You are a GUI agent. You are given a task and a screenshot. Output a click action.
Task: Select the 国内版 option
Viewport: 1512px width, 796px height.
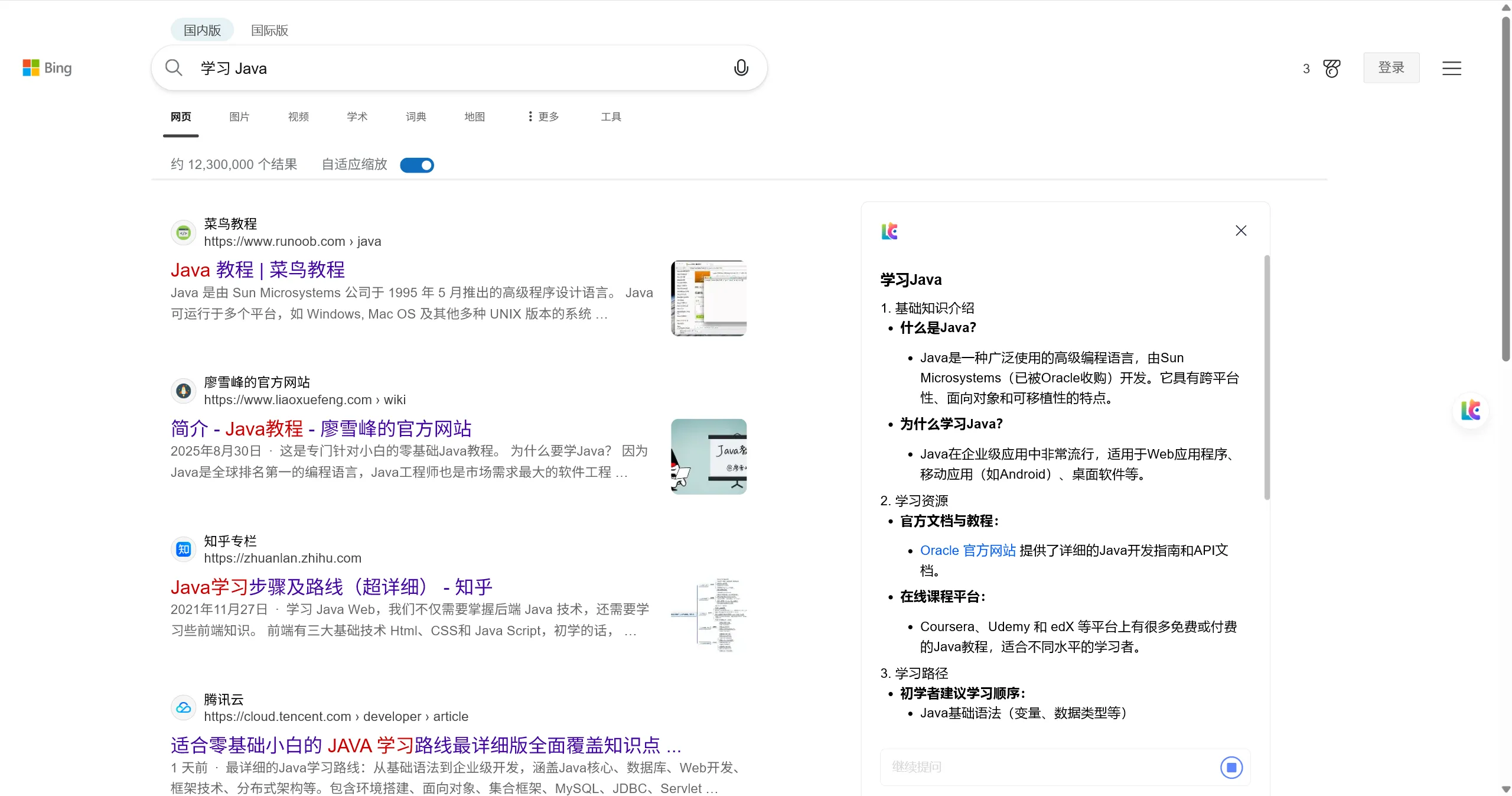(x=202, y=30)
